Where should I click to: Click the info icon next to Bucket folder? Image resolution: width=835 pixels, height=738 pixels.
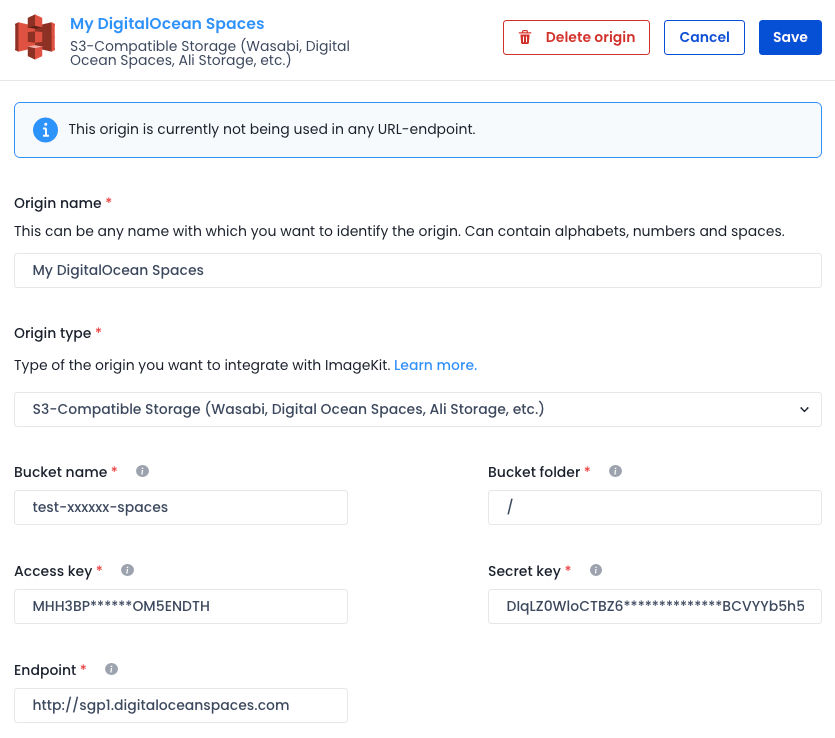(x=615, y=471)
